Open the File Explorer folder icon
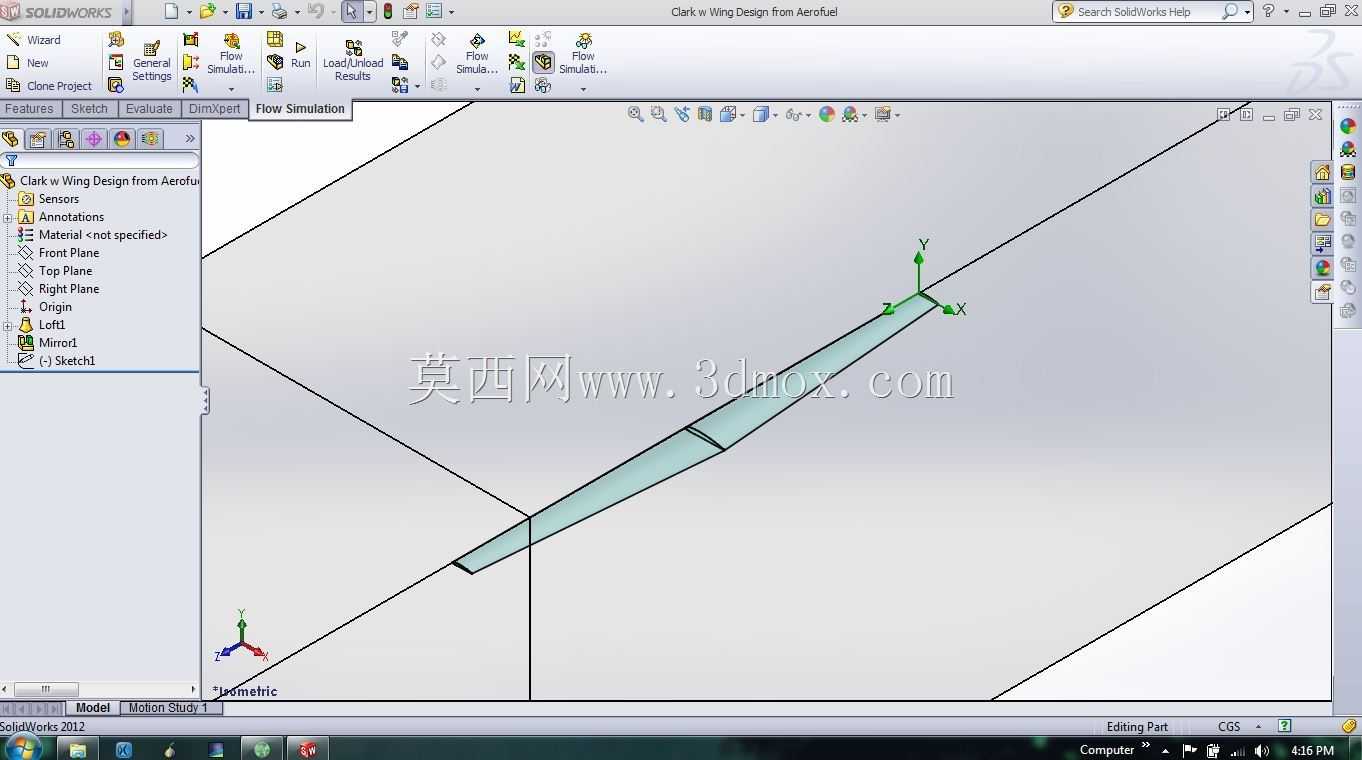 click(x=1322, y=220)
